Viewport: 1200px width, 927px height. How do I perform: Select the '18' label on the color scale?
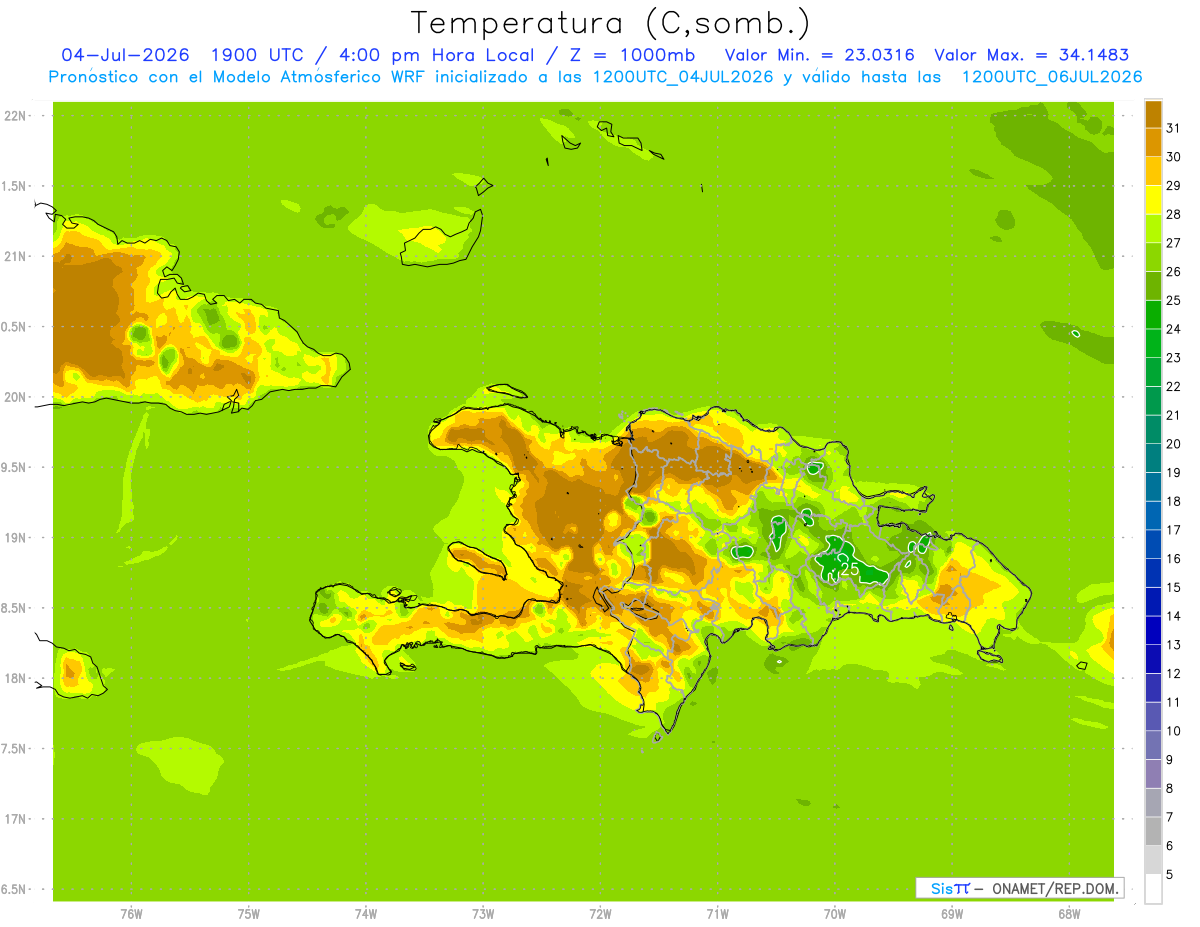1173,501
